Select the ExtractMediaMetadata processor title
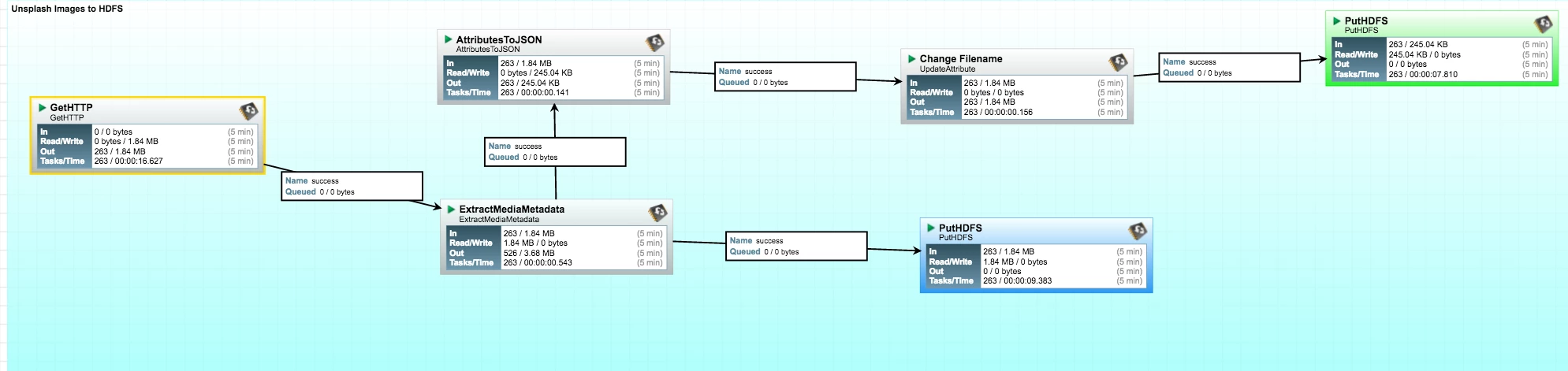Viewport: 1568px width, 371px height. coord(512,210)
